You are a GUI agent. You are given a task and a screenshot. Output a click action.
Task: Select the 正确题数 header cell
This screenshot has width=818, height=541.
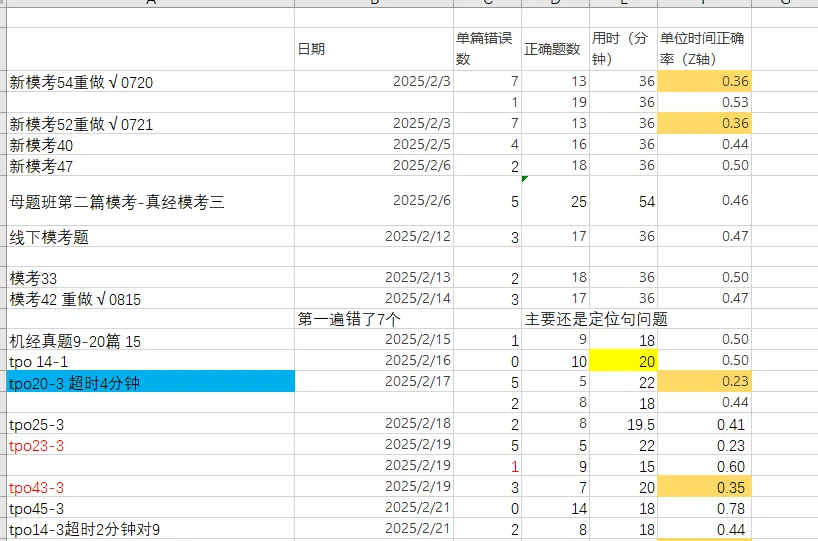pyautogui.click(x=555, y=49)
